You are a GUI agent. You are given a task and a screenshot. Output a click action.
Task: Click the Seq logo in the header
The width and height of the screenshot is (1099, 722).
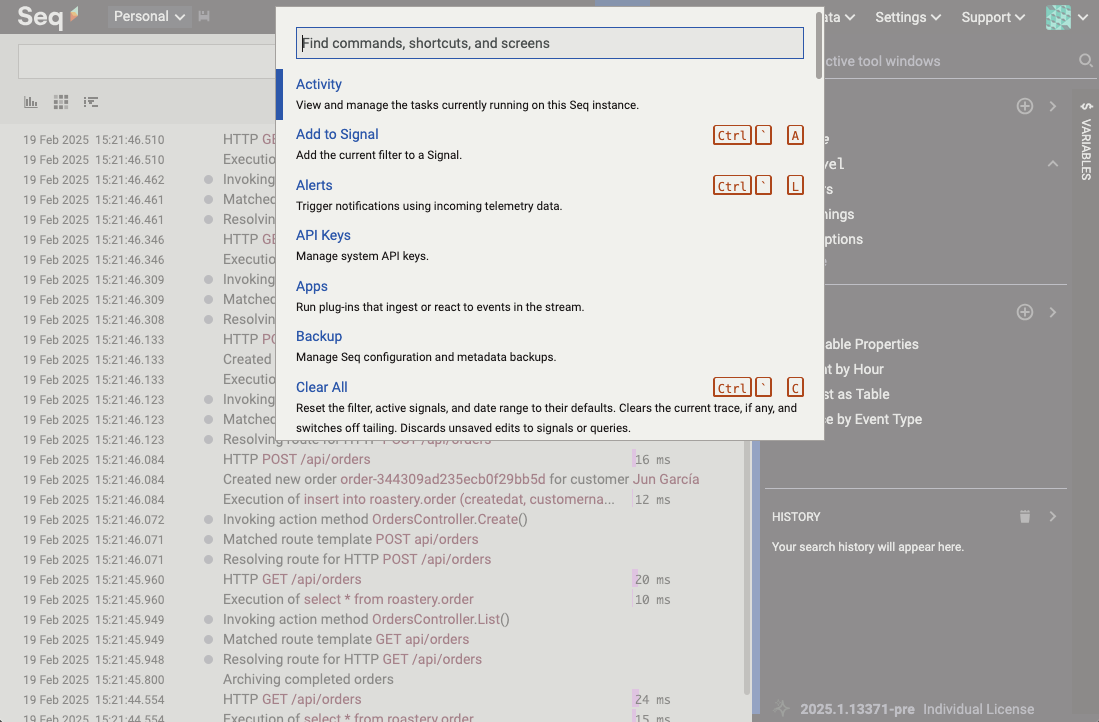(x=48, y=16)
